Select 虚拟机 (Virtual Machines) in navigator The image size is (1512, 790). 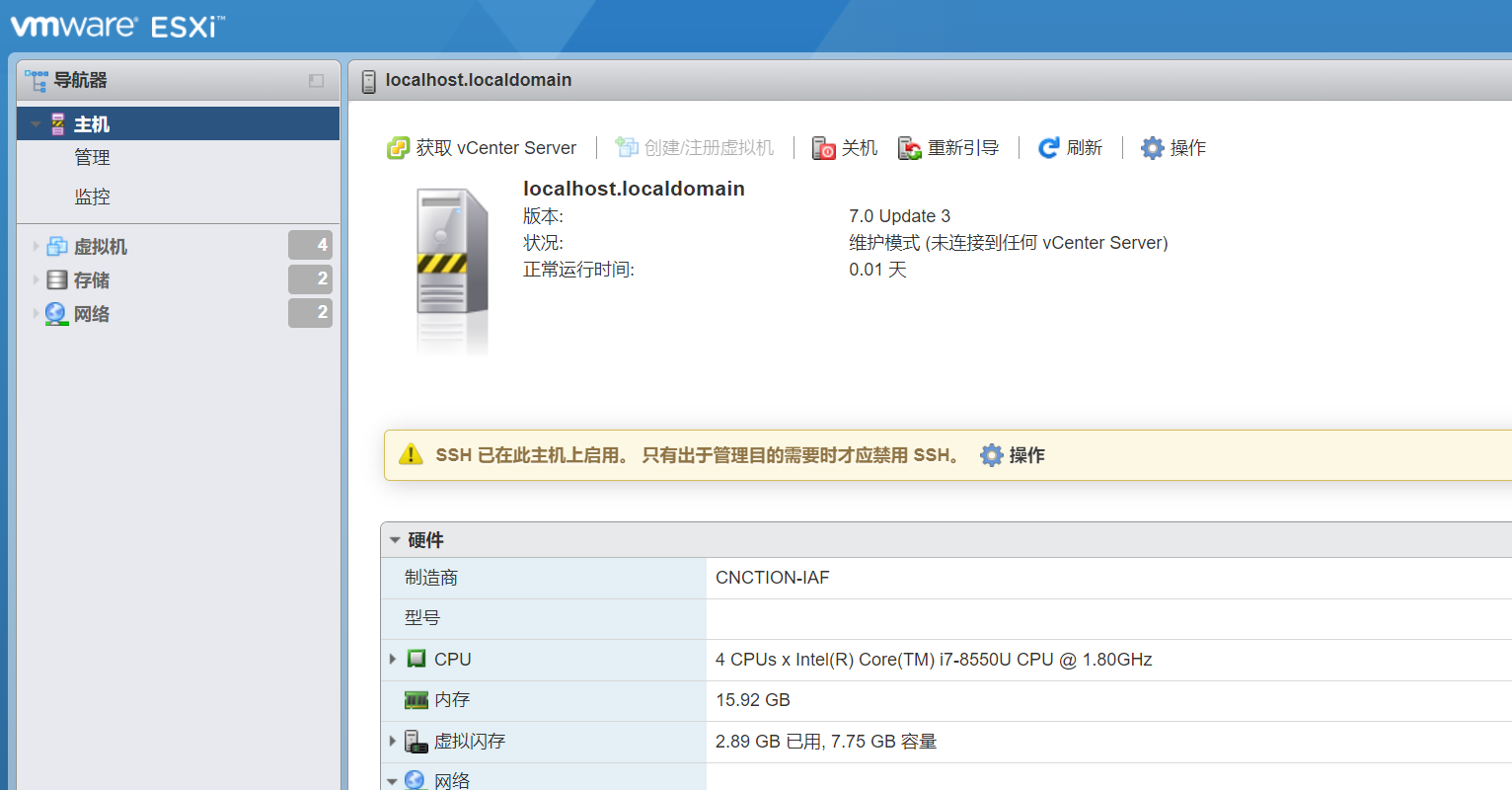101,247
